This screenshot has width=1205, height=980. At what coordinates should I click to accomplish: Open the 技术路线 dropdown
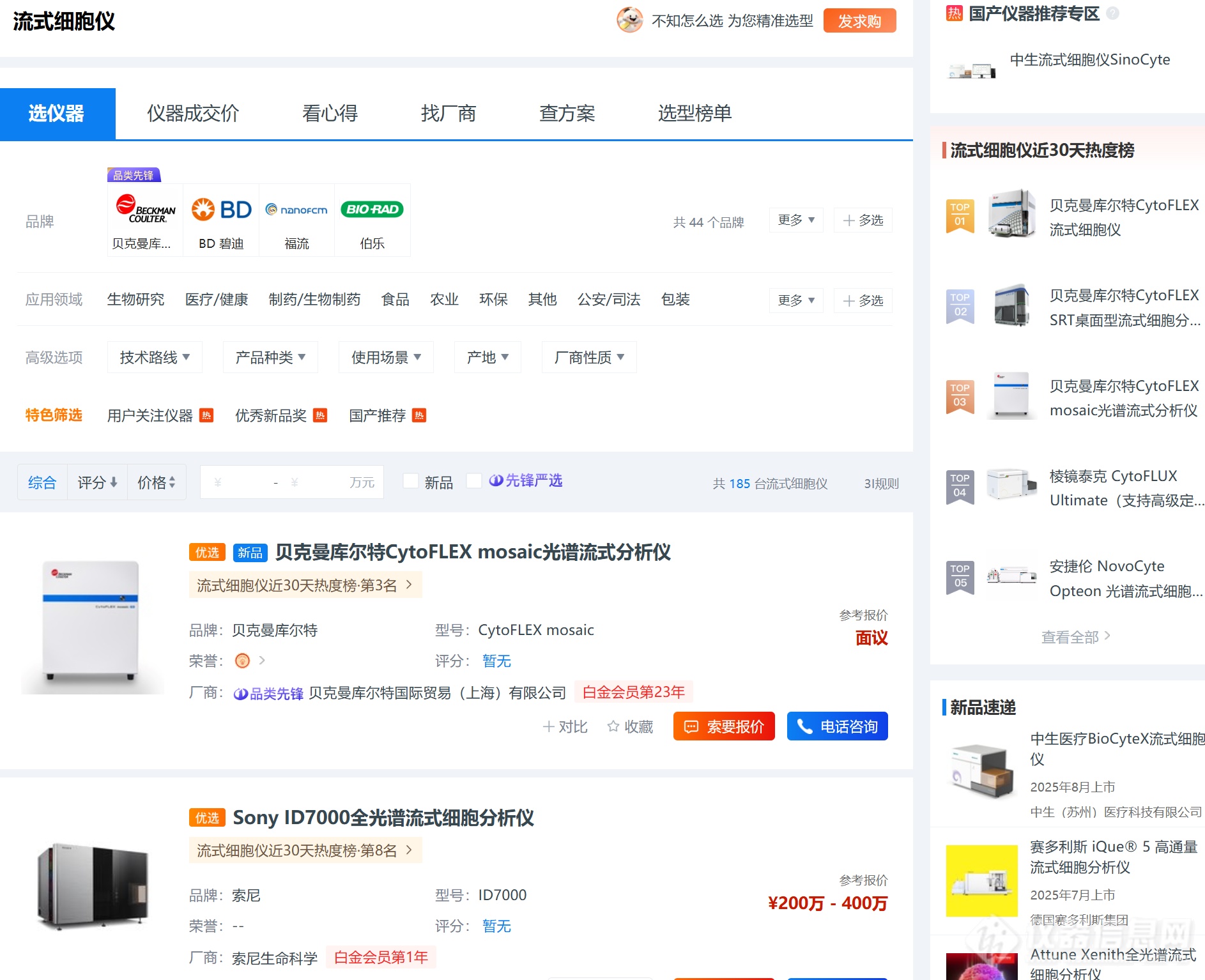(155, 357)
